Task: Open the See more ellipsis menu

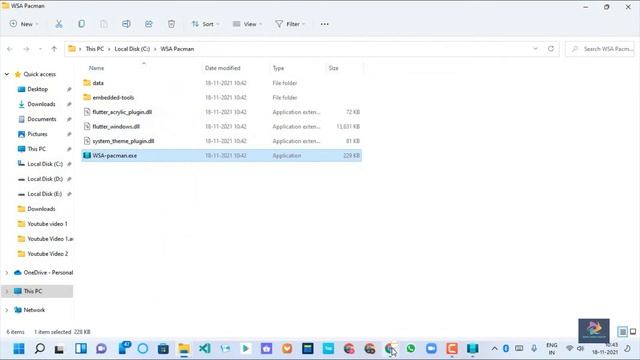Action: point(324,24)
